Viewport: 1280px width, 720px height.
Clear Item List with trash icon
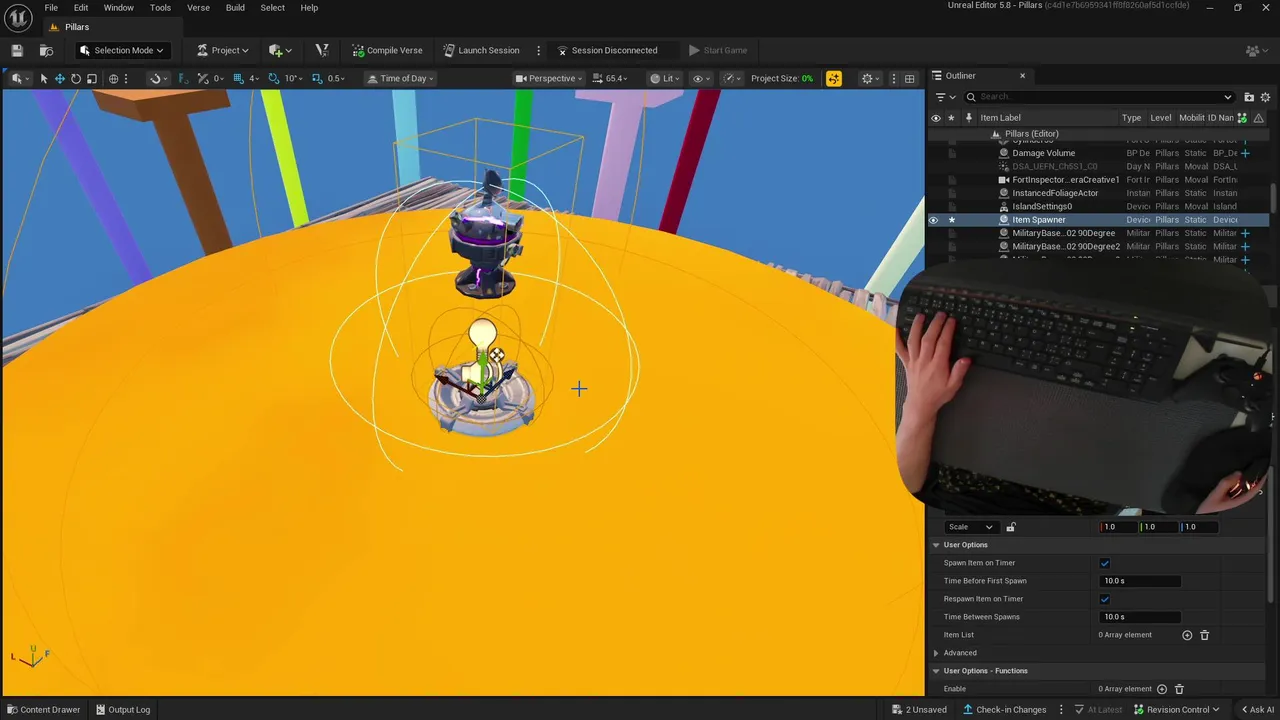point(1204,635)
